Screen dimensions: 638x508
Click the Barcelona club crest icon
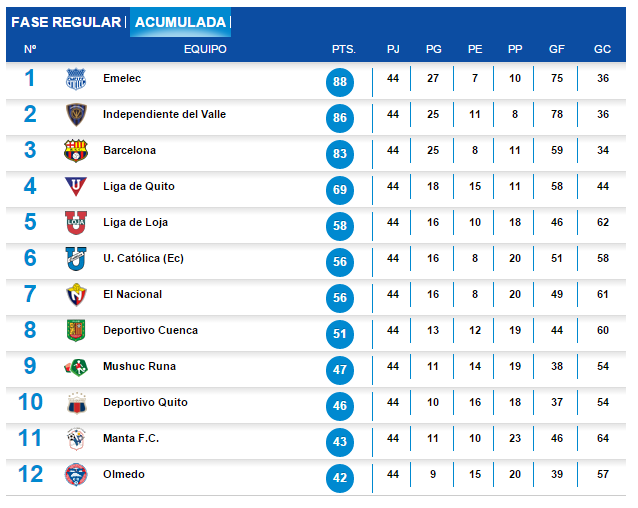pyautogui.click(x=77, y=151)
